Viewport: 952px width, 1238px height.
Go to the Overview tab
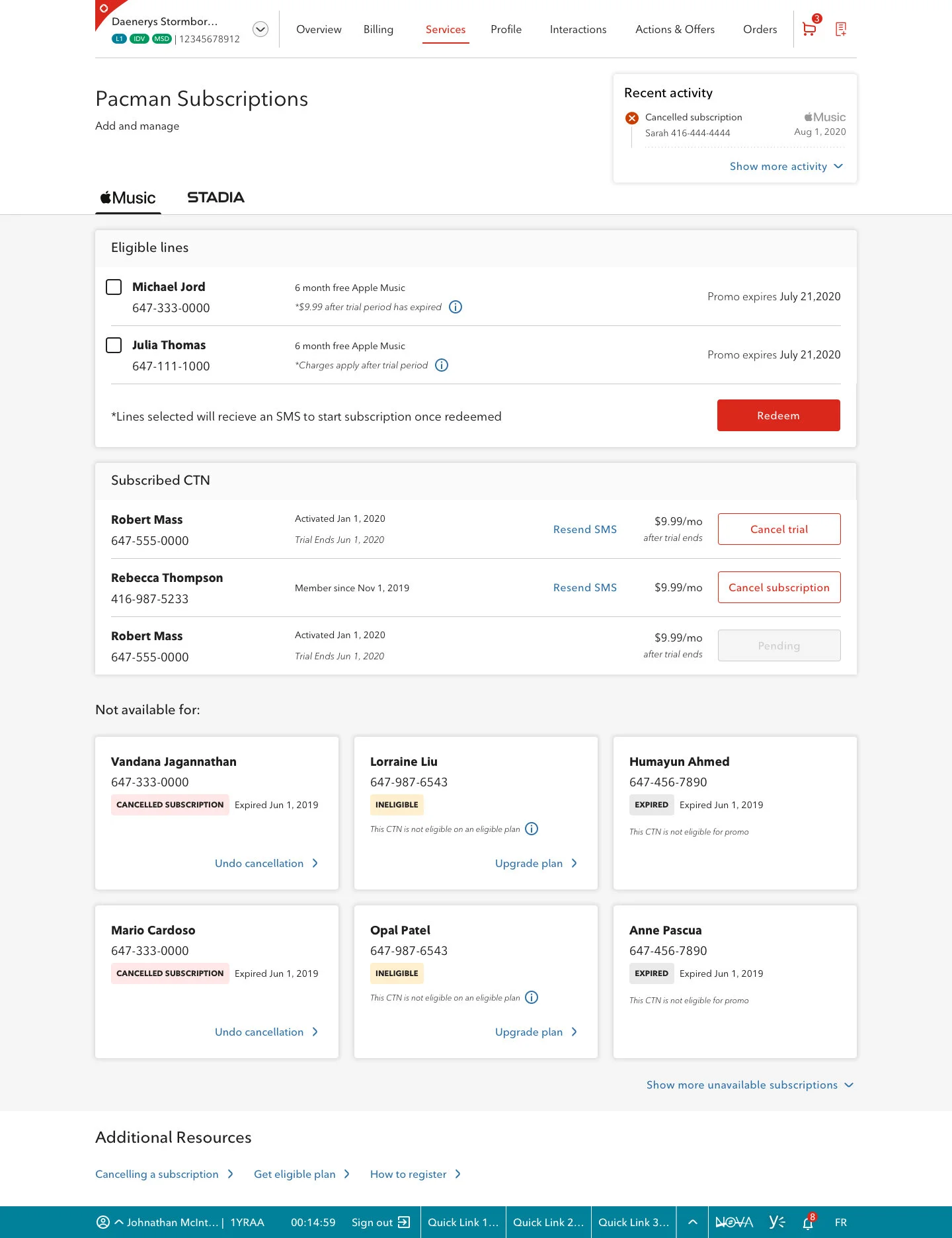click(x=319, y=29)
